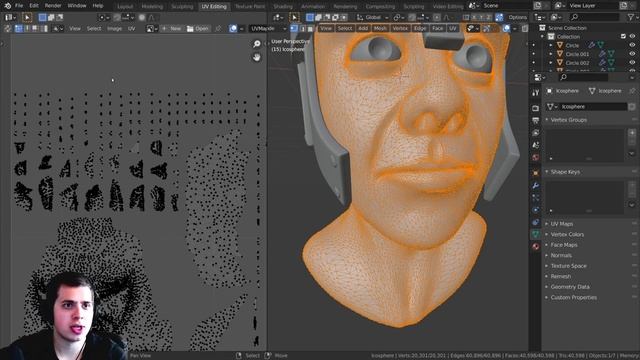Open Add menu in 3D viewport

(x=363, y=29)
